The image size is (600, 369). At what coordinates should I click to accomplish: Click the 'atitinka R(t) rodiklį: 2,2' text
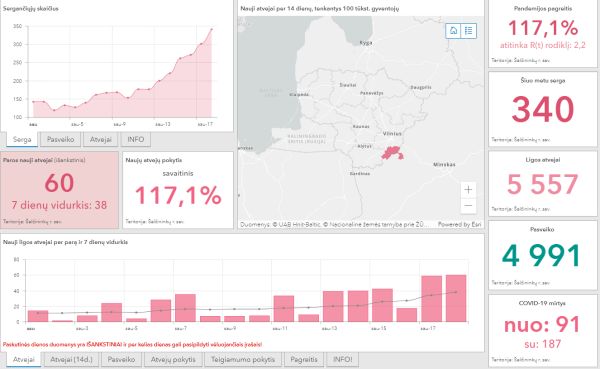[x=543, y=45]
